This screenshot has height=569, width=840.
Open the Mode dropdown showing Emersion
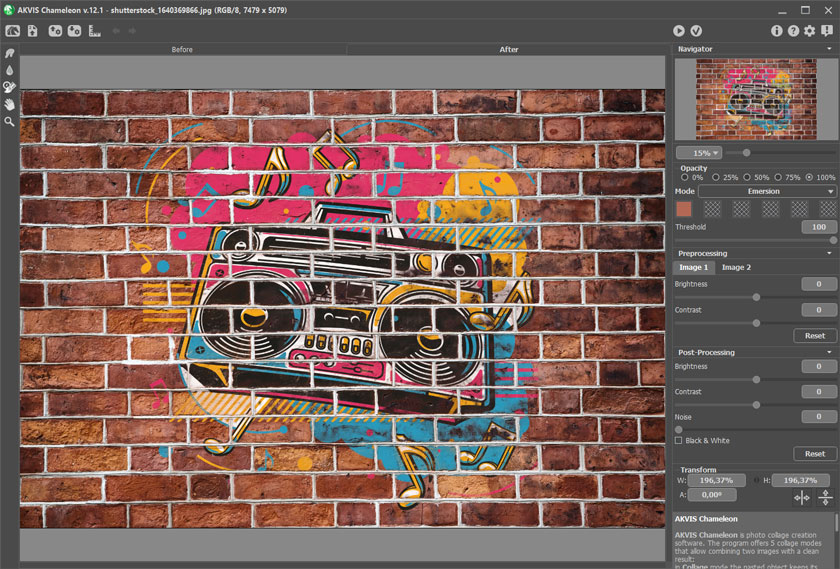[x=767, y=191]
